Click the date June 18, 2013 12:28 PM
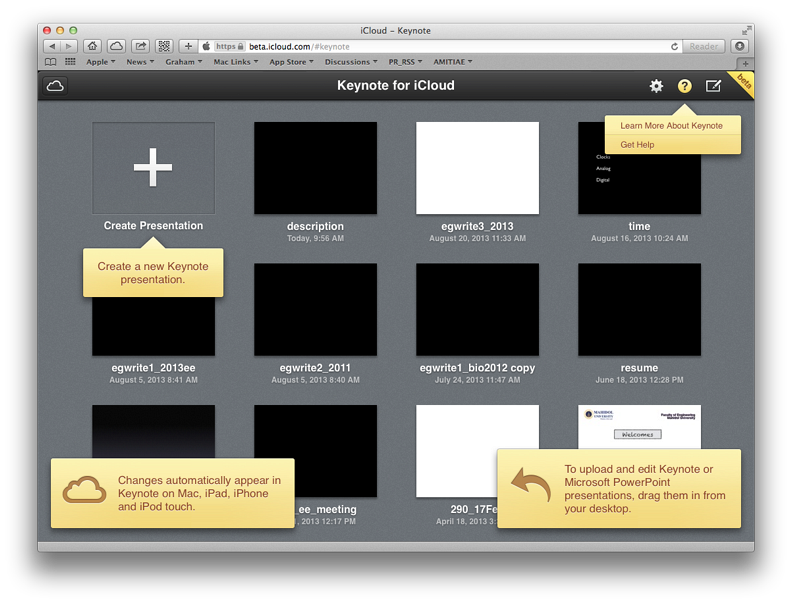Viewport: 792px width, 604px height. tap(639, 380)
